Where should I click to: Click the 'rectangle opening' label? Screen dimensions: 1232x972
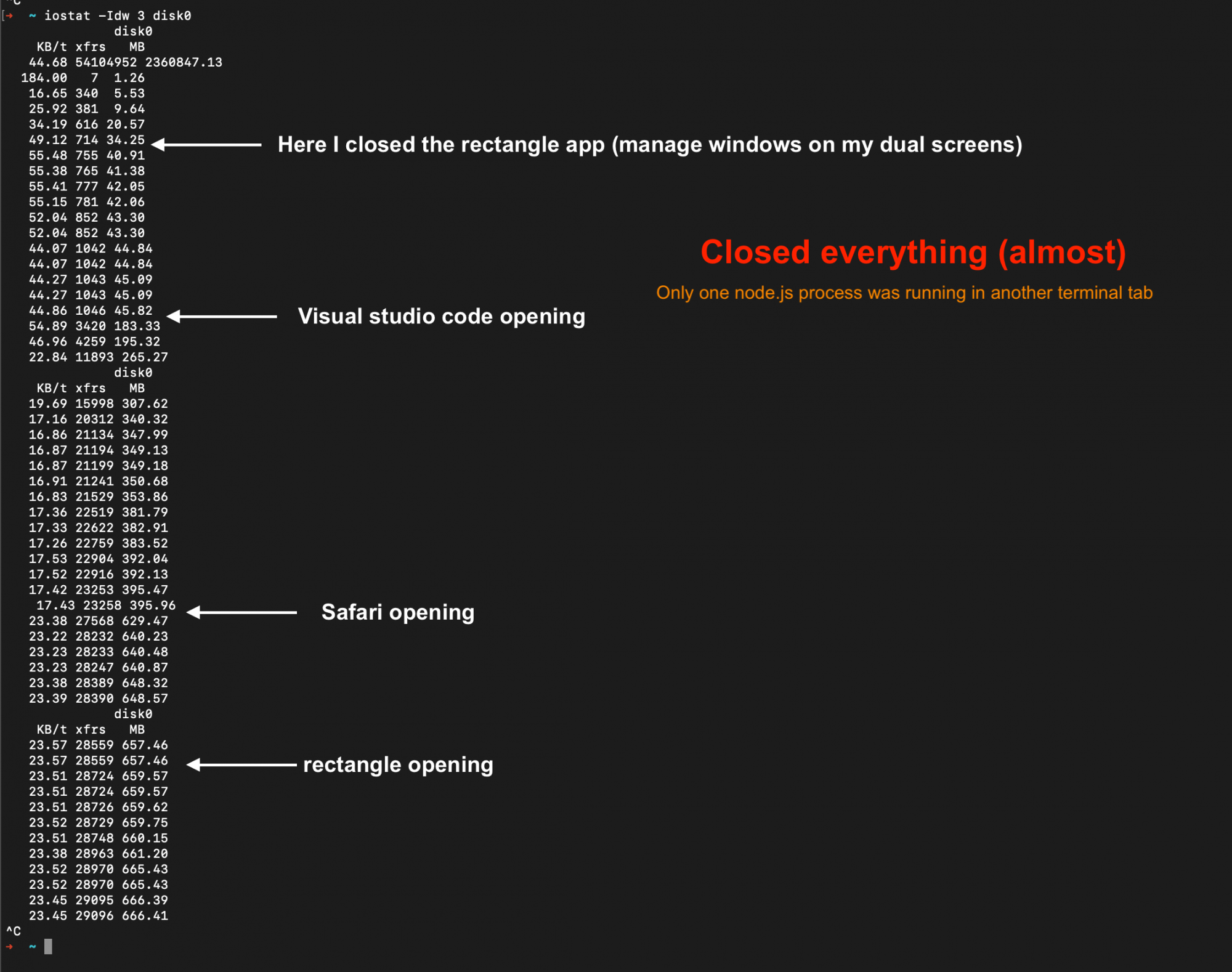[x=398, y=765]
